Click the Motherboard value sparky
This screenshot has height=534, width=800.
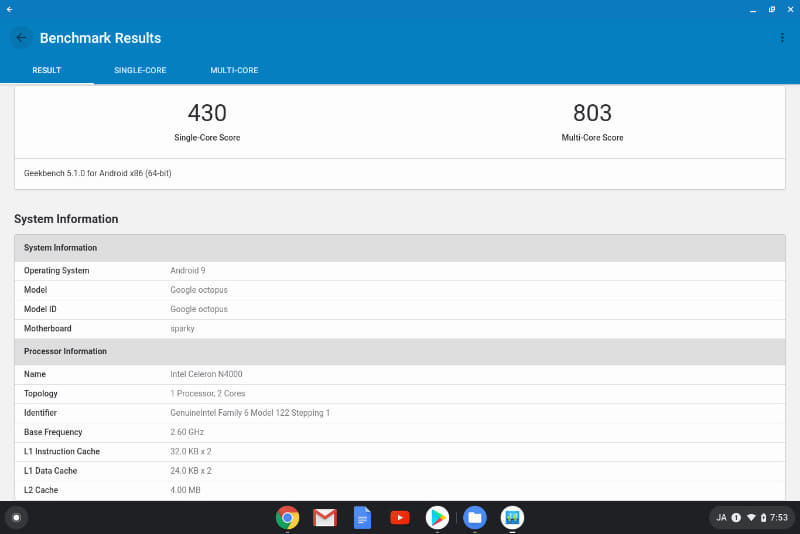182,328
